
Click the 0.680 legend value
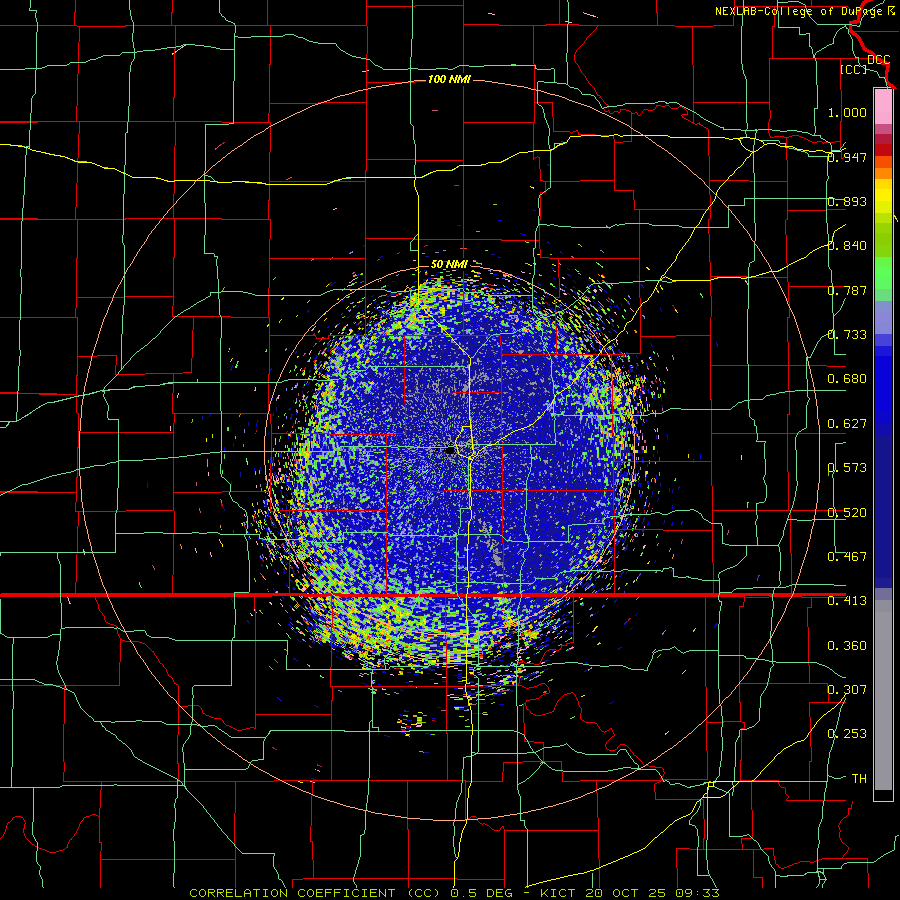(847, 379)
